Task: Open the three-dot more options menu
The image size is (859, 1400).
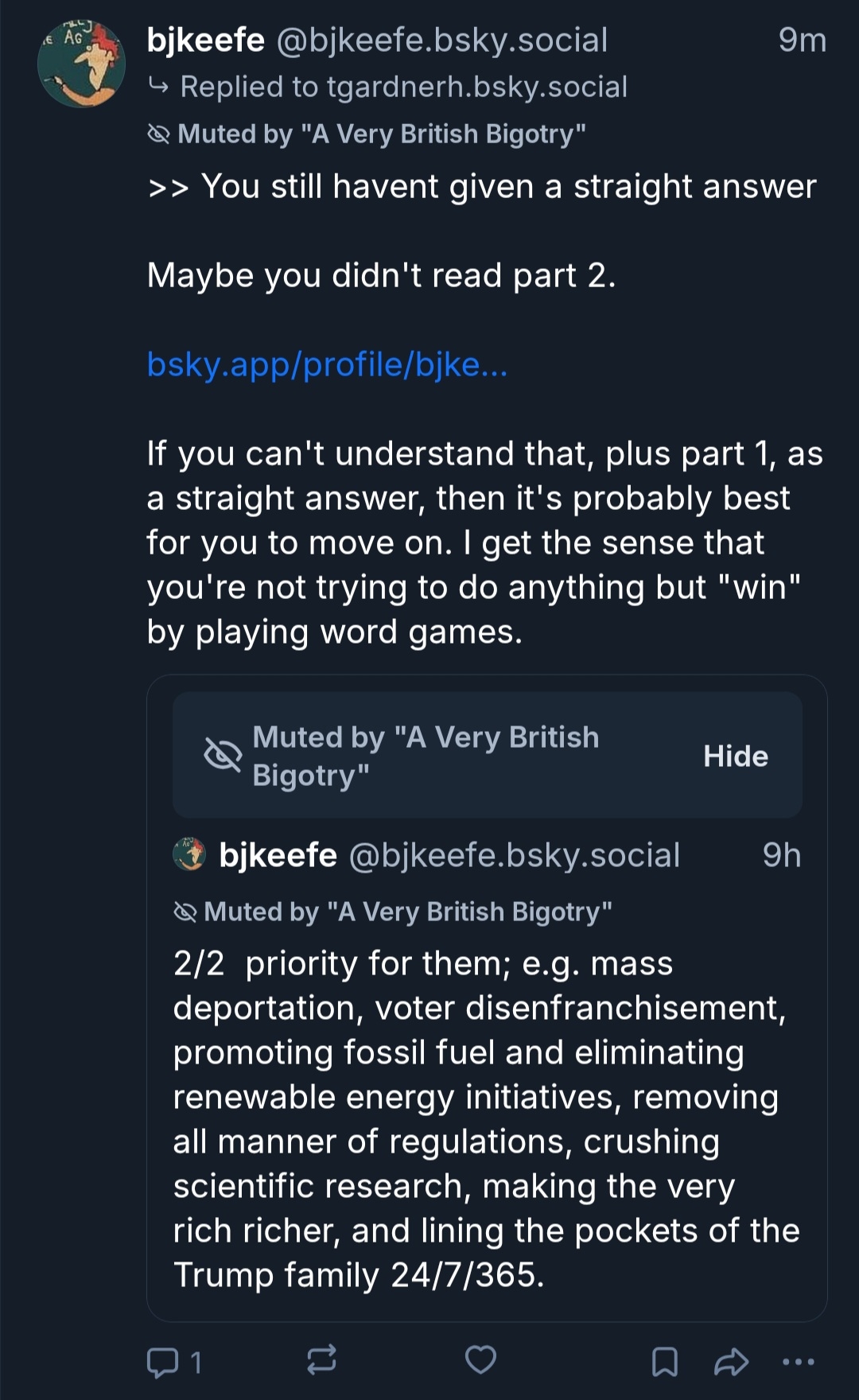Action: 798,1362
